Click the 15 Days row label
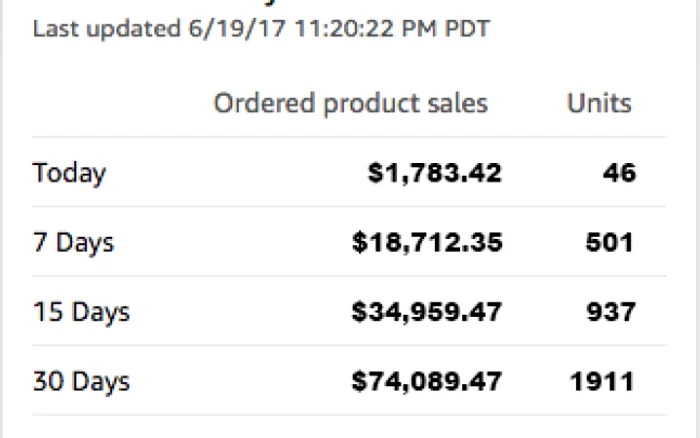 pos(81,312)
